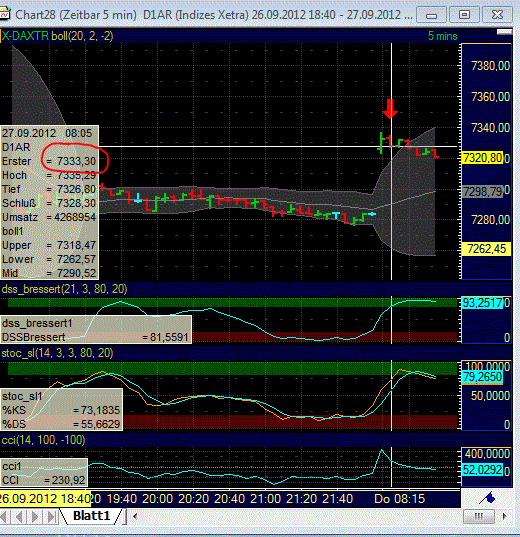Image resolution: width=520 pixels, height=537 pixels.
Task: Click the grey 7298,79 price marker
Action: pos(482,192)
